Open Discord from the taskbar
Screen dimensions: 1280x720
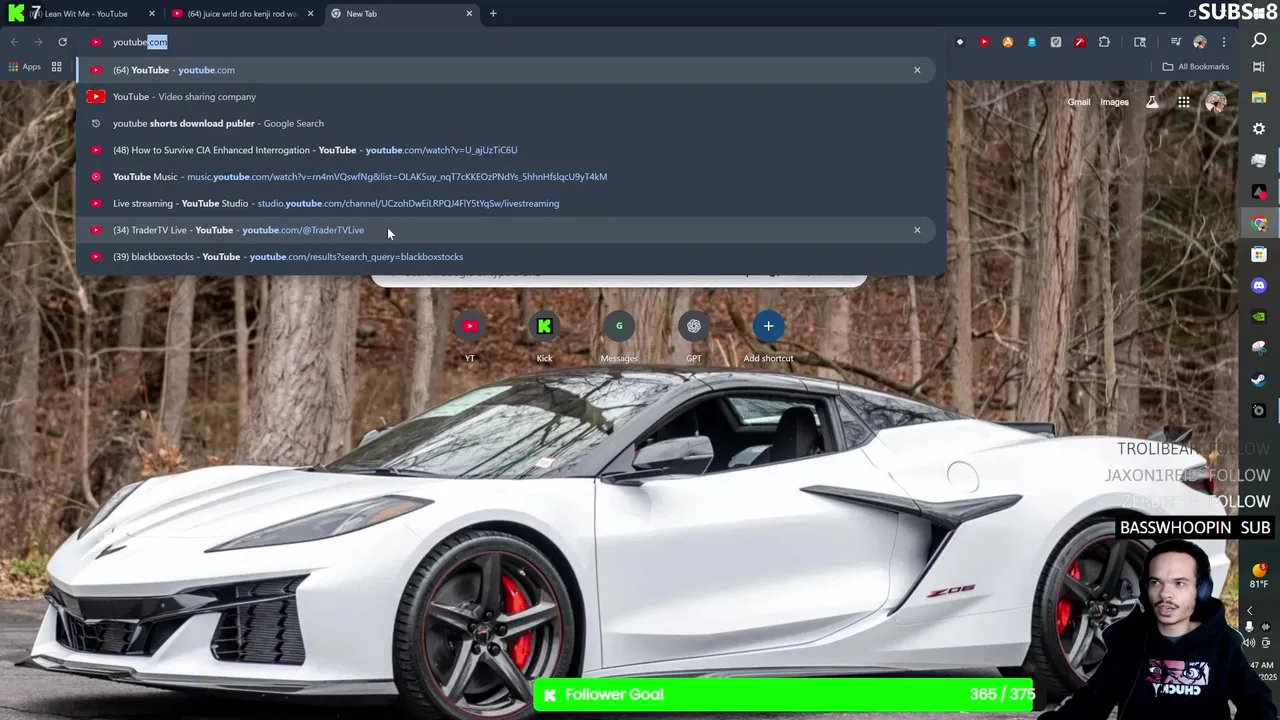coord(1259,285)
